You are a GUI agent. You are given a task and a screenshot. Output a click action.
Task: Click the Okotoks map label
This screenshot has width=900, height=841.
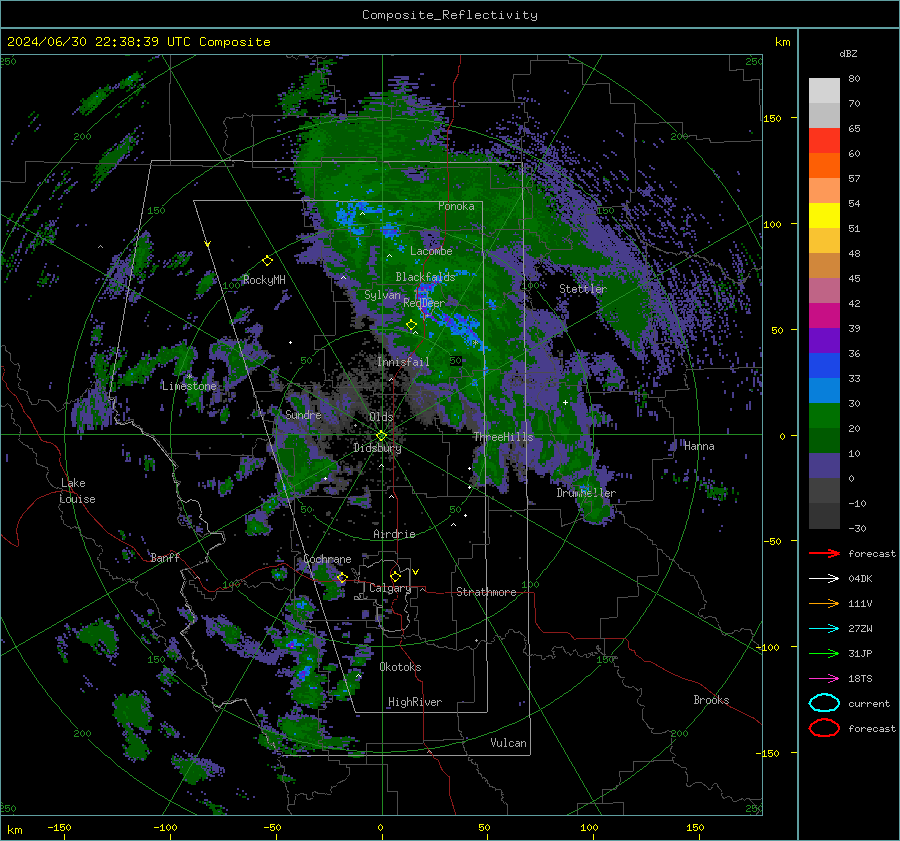click(400, 667)
